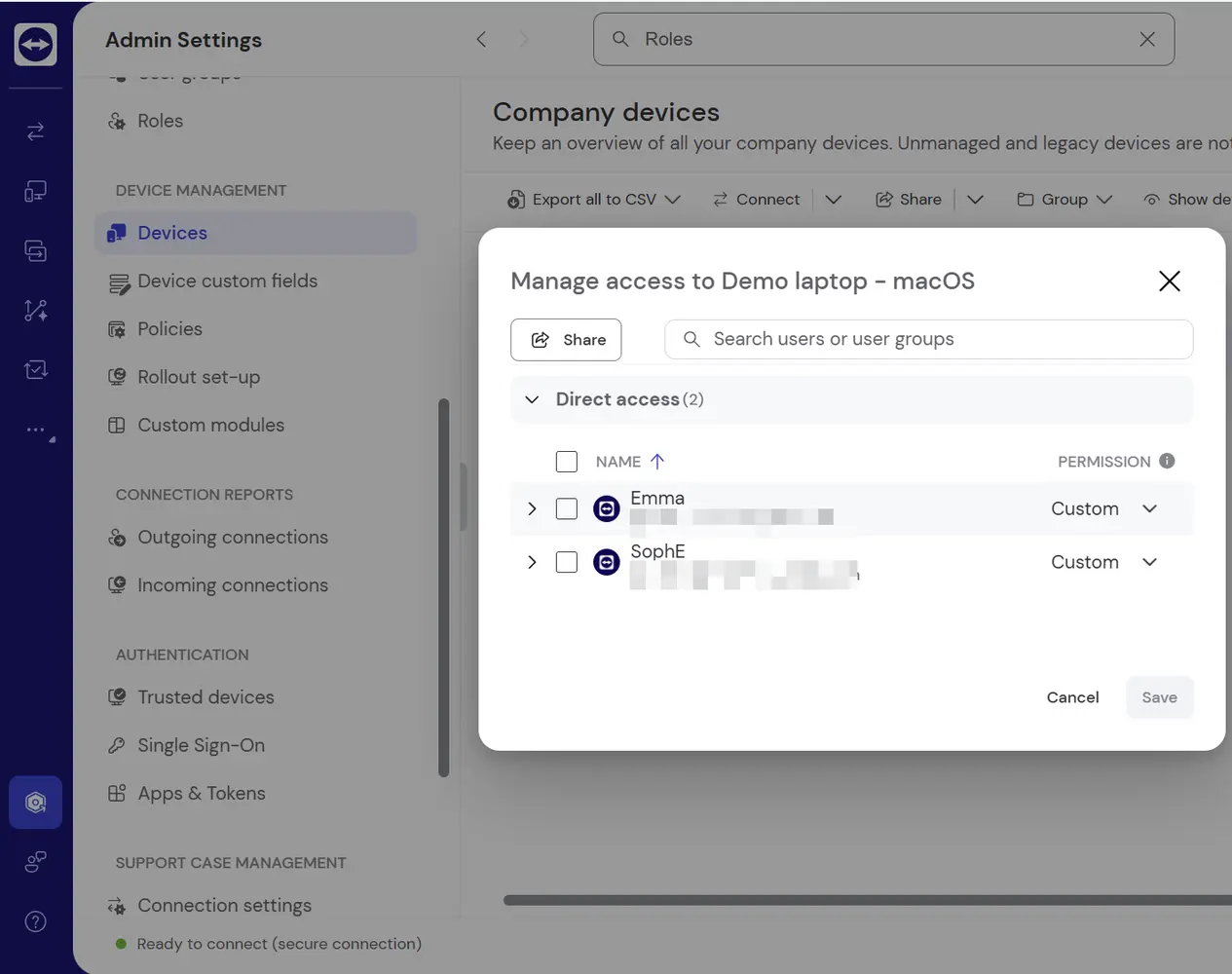1232x974 pixels.
Task: Sort by NAME column arrow
Action: (x=657, y=462)
